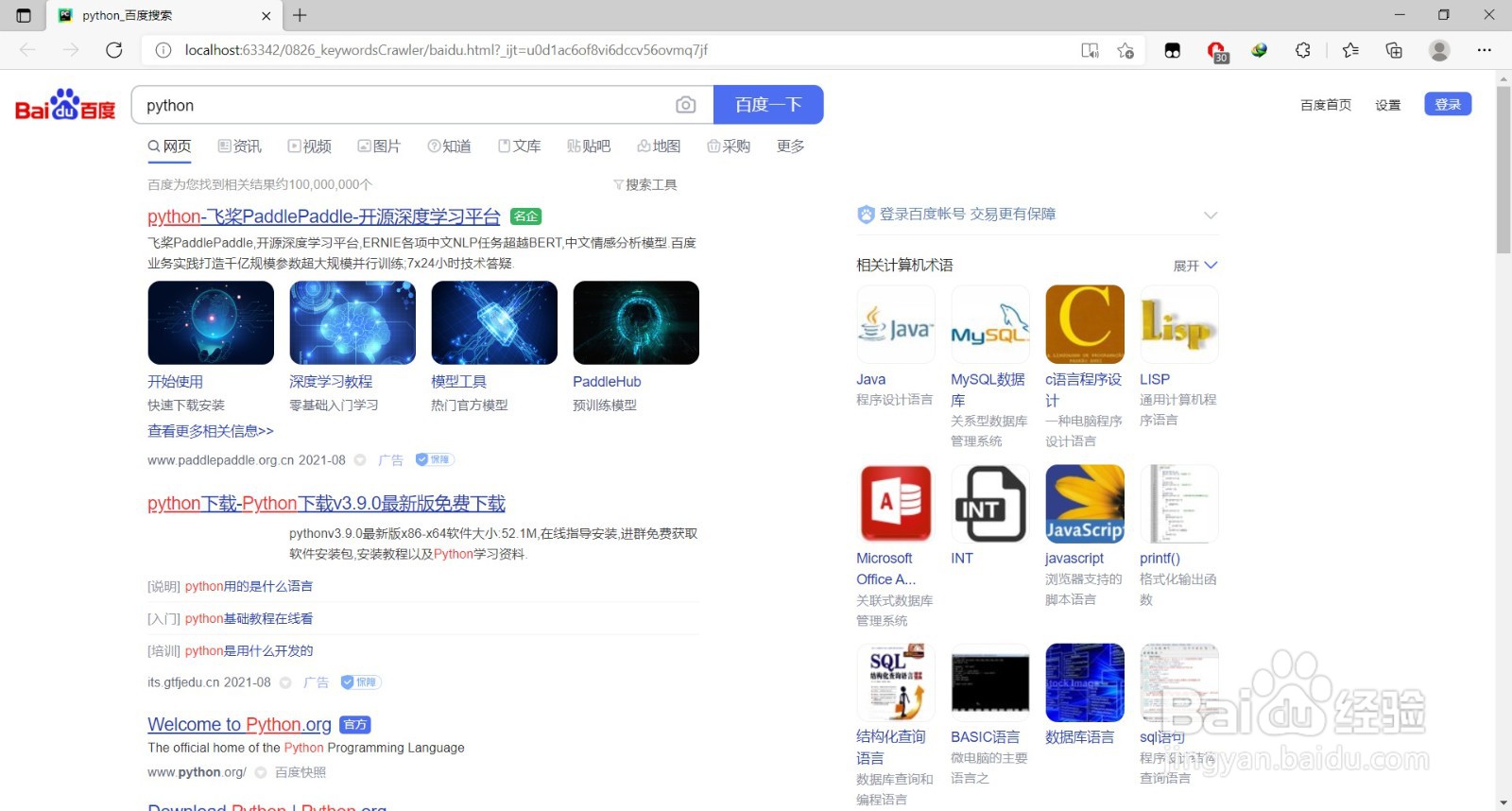Switch to 地图 maps tab

[659, 147]
